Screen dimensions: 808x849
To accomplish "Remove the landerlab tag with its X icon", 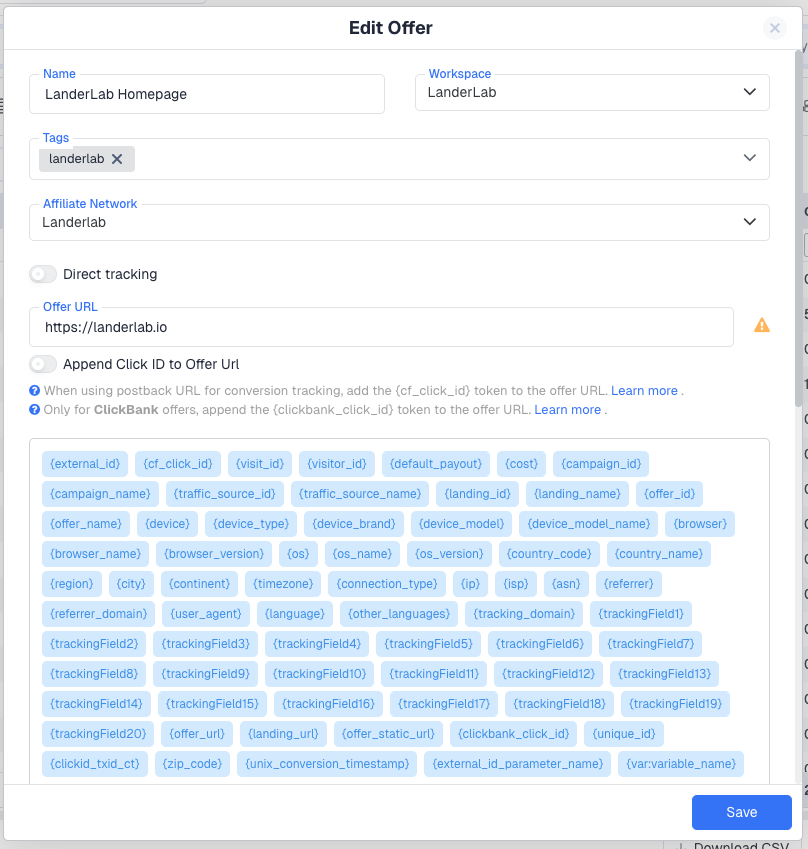I will (x=117, y=159).
